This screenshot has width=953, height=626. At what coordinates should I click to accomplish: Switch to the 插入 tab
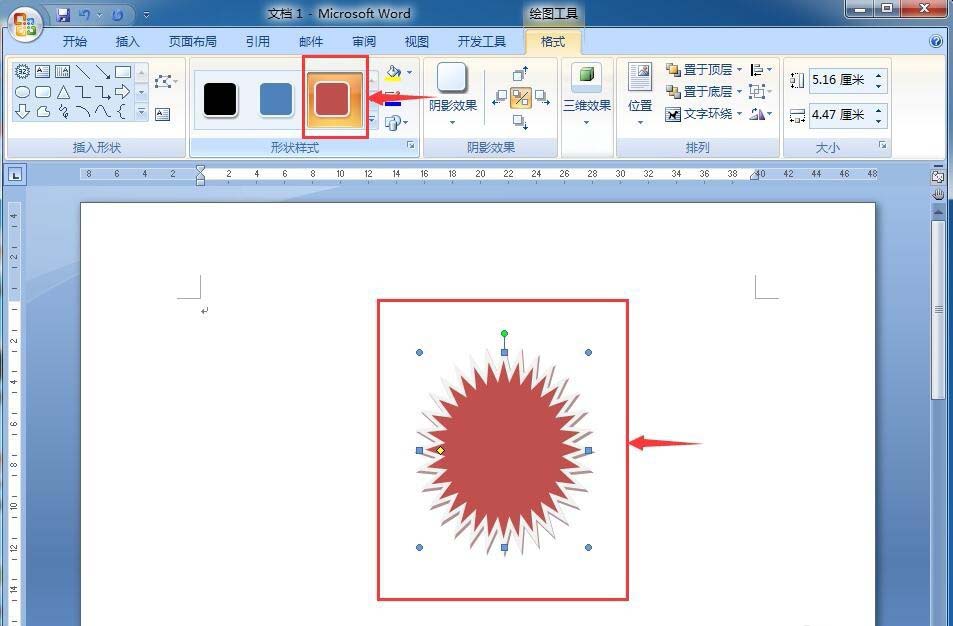[128, 41]
